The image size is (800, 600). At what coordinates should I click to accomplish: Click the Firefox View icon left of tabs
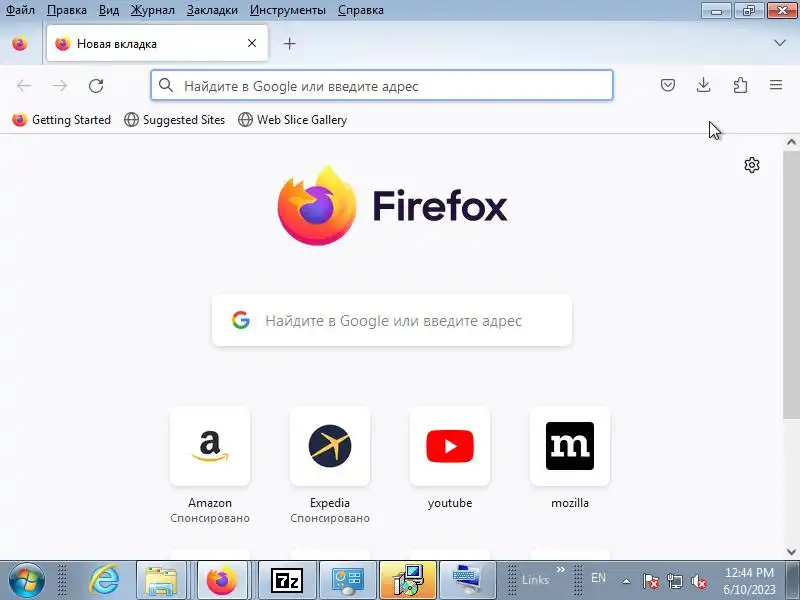point(20,43)
